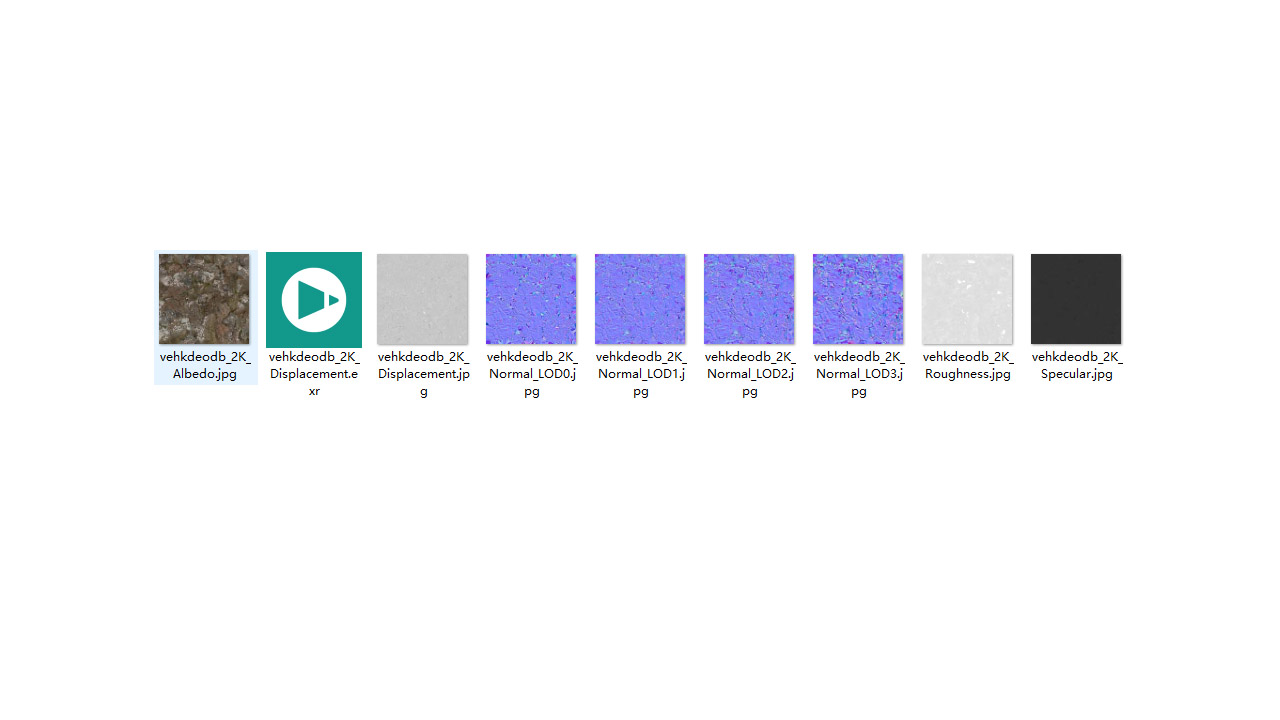Select the dark Specular.jpg thumbnail
This screenshot has width=1280, height=720.
coord(1076,299)
